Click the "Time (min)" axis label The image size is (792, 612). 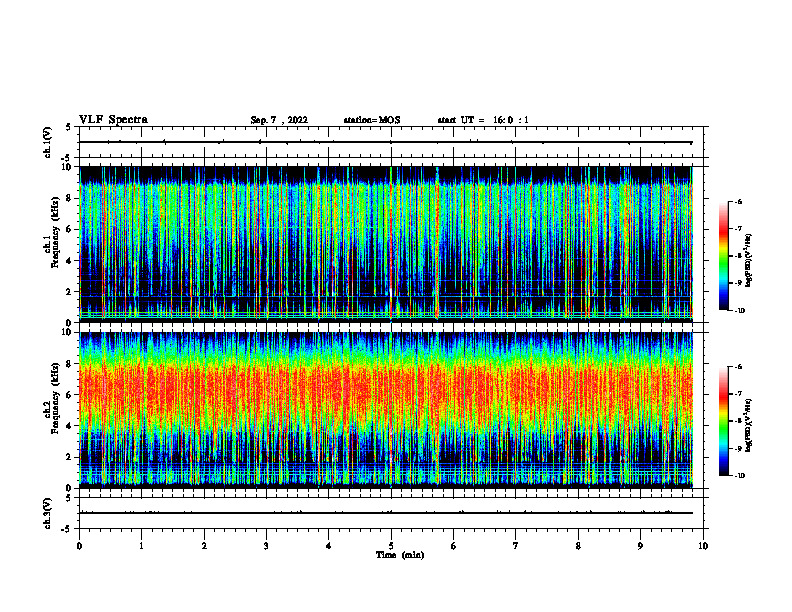click(400, 555)
